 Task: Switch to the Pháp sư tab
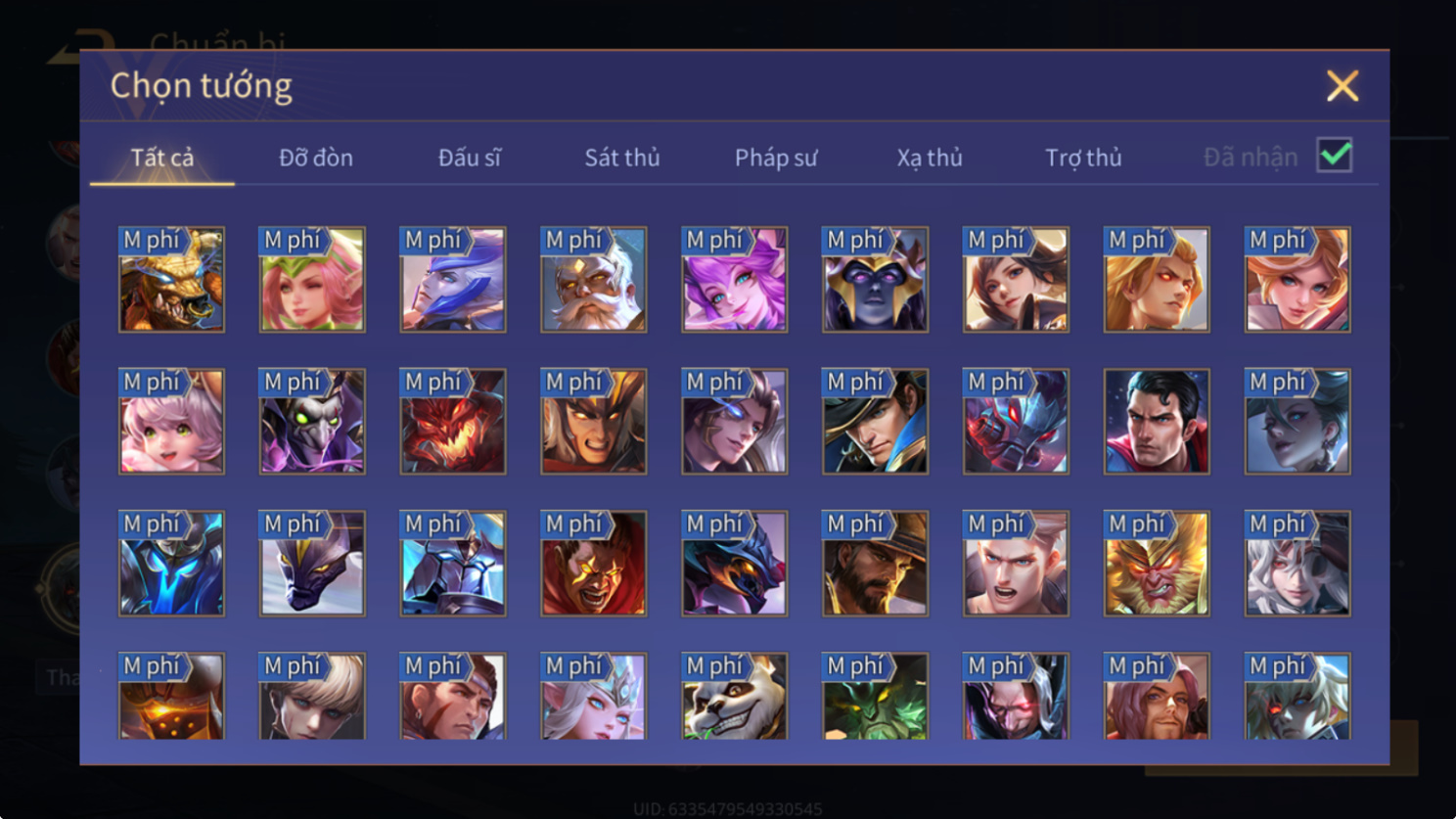pyautogui.click(x=776, y=158)
